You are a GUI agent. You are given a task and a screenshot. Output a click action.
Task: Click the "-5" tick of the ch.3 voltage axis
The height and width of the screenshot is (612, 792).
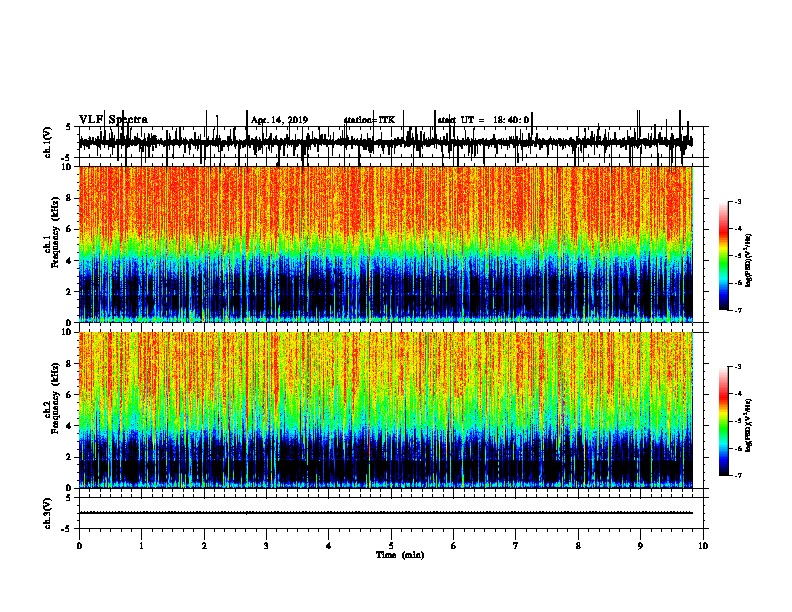point(68,529)
